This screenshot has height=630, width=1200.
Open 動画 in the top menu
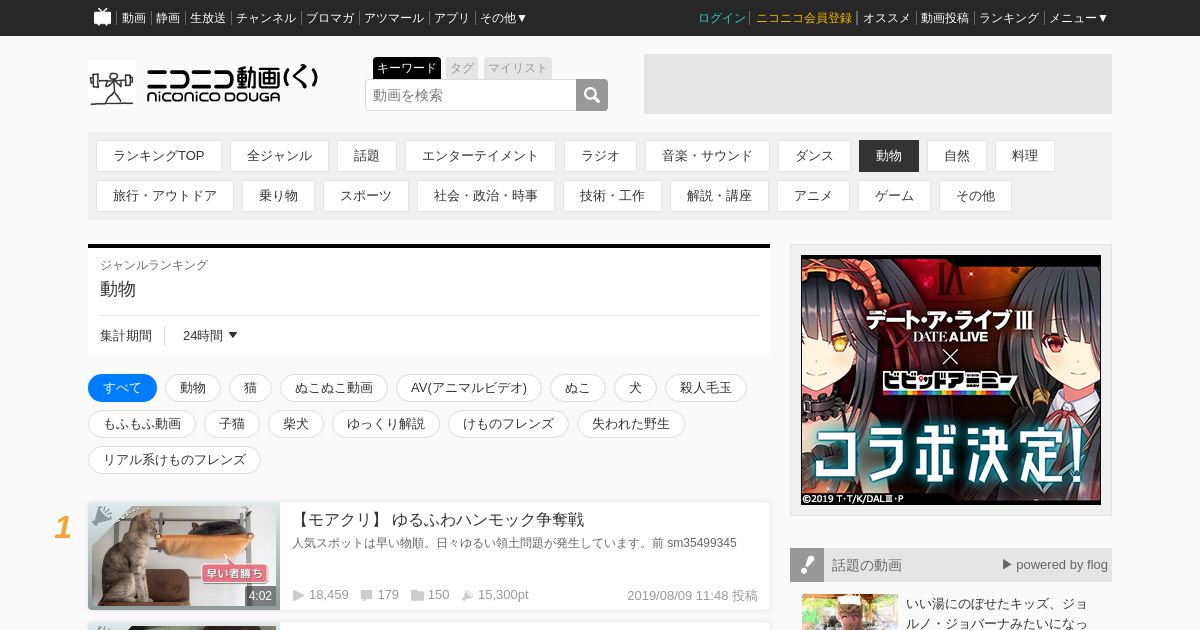click(134, 18)
